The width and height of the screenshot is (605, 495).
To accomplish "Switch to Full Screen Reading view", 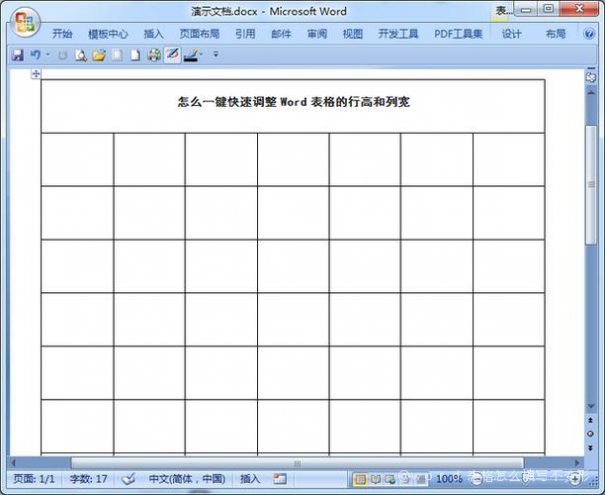I will tap(375, 479).
